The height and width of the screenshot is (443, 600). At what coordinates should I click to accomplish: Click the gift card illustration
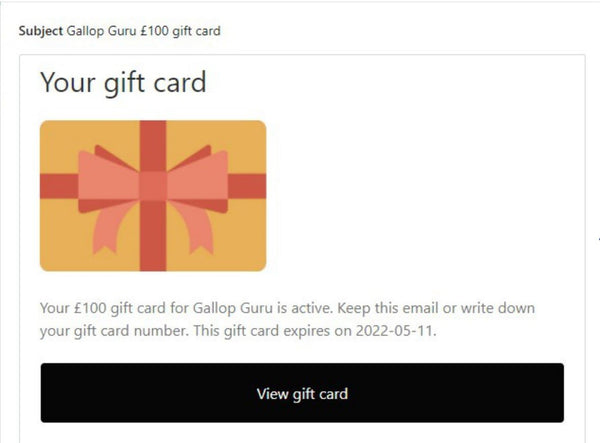153,195
